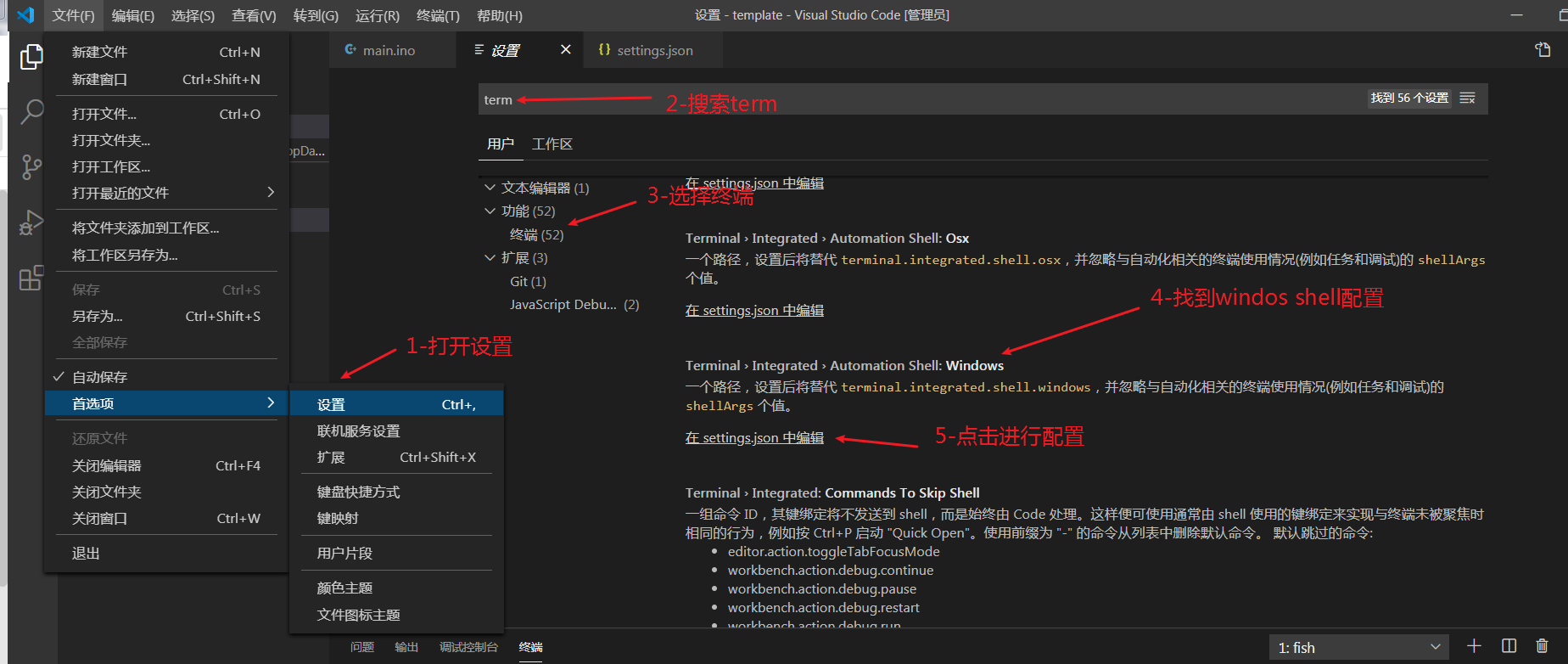Add a new terminal with the plus icon
This screenshot has width=1568, height=664.
point(1474,646)
